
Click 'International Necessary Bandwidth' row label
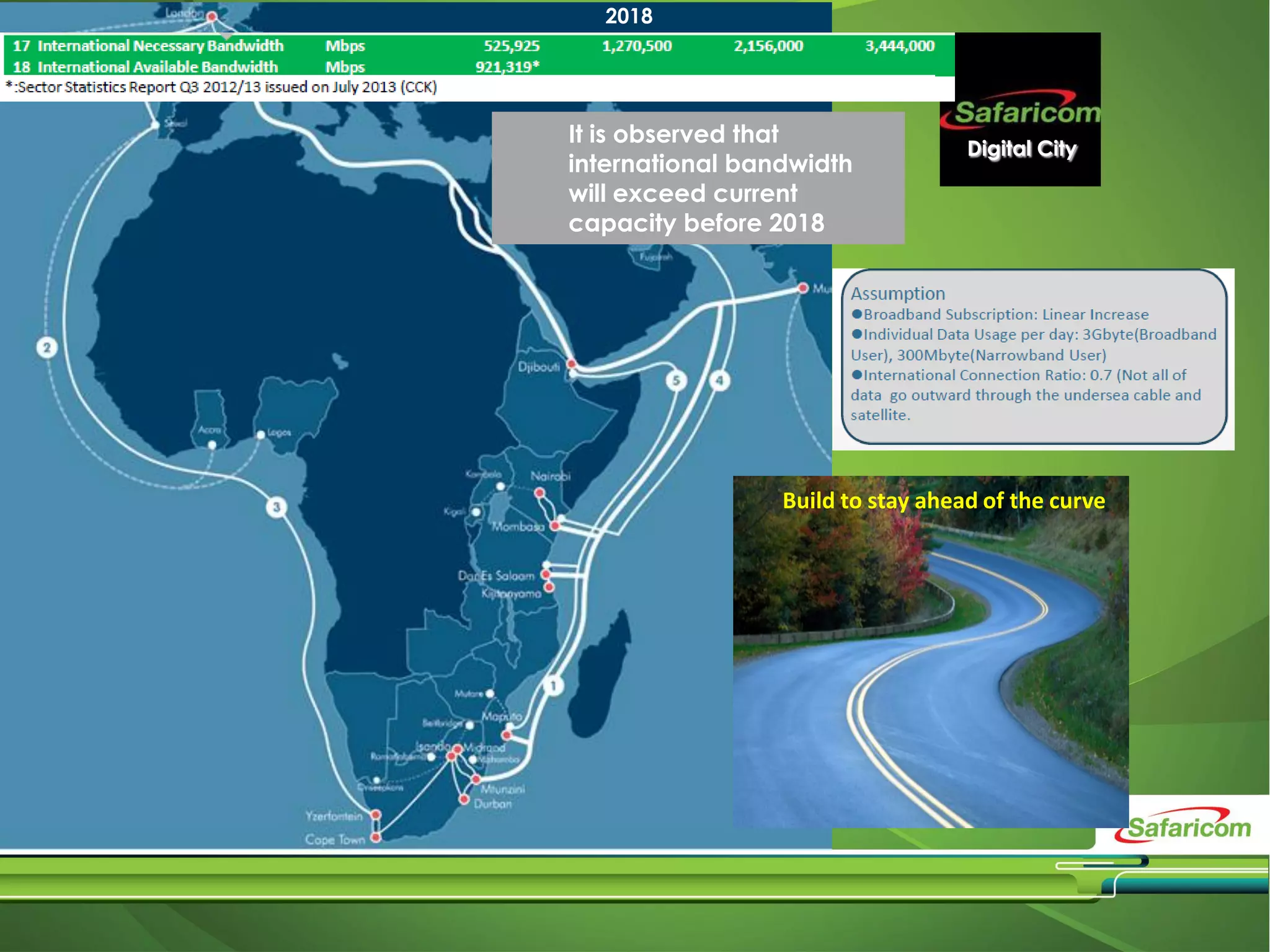click(x=161, y=46)
